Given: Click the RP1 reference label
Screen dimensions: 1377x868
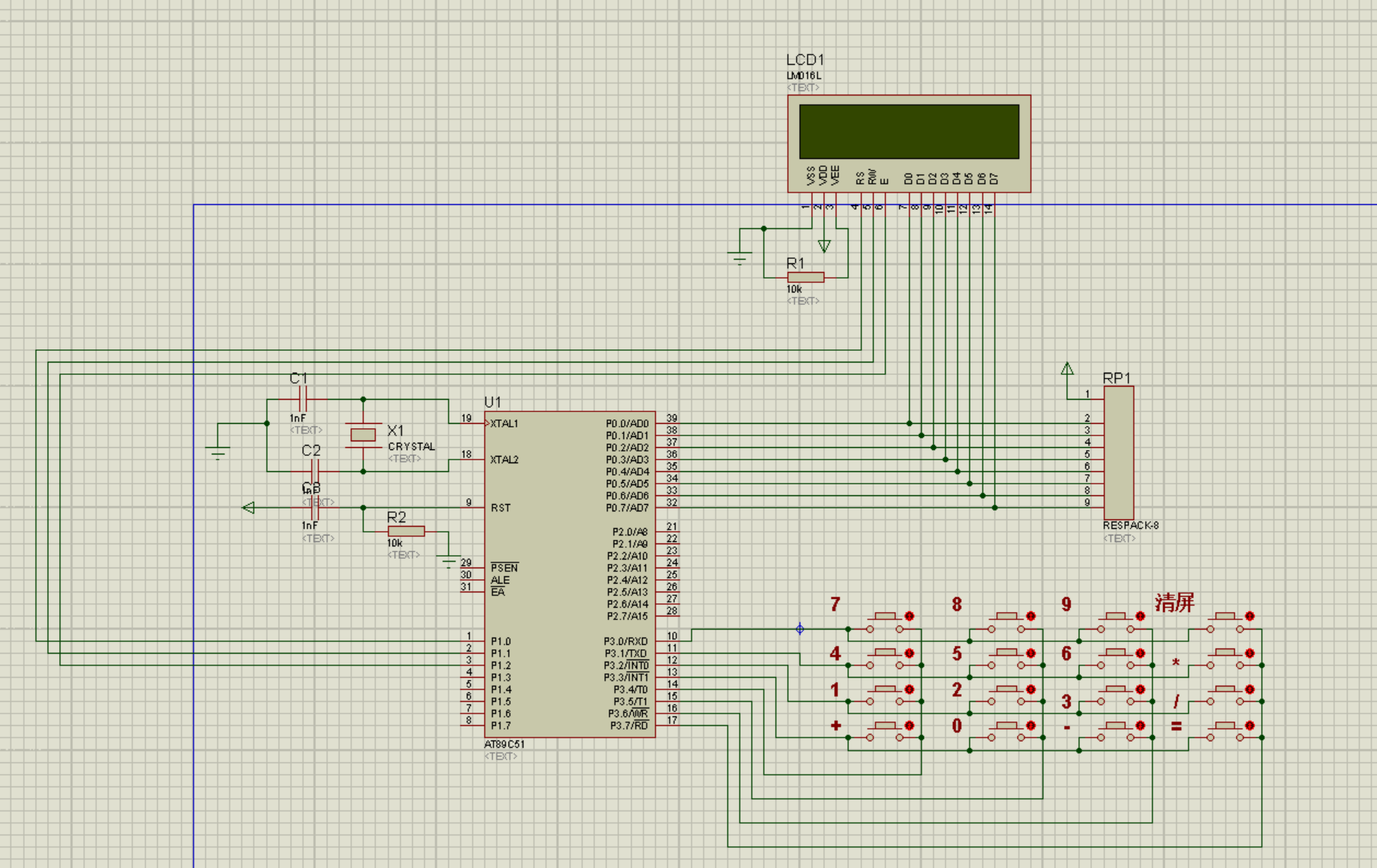Looking at the screenshot, I should (x=1116, y=378).
